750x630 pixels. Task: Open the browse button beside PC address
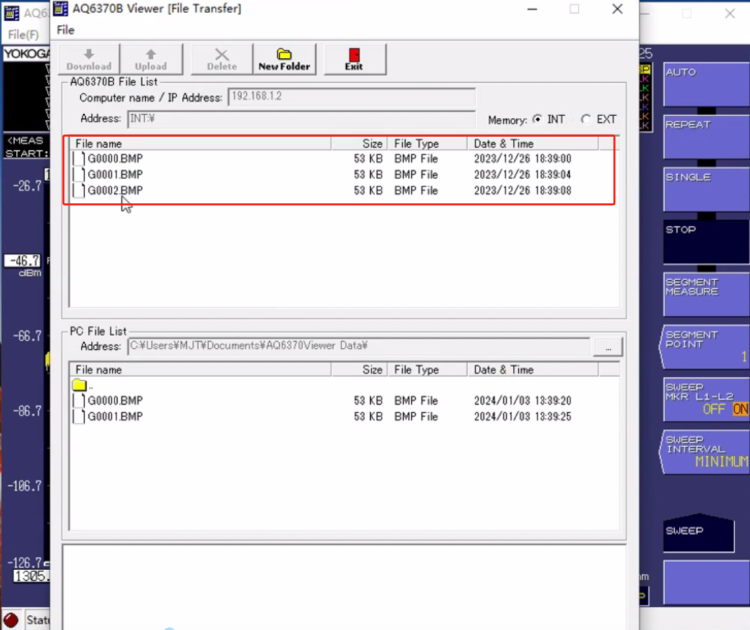[606, 347]
